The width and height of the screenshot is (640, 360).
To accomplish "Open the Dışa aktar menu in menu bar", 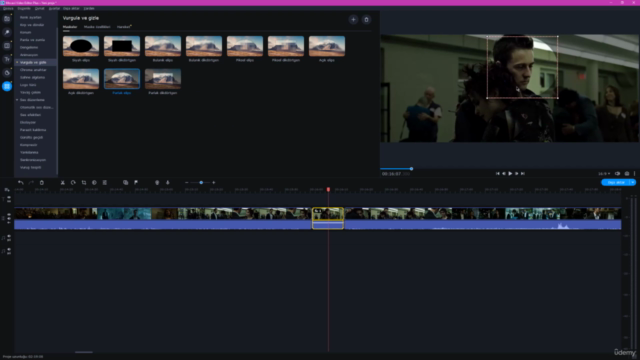I will (x=71, y=8).
